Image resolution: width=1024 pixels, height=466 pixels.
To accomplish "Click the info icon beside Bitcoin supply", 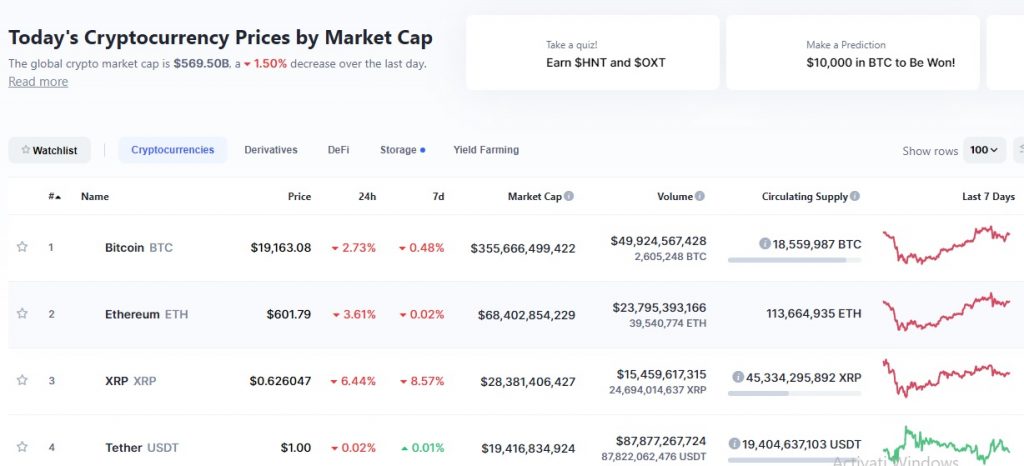I will (764, 243).
